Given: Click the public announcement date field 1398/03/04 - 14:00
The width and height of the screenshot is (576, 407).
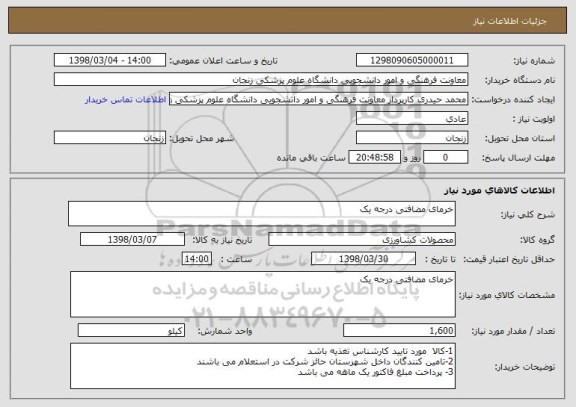Looking at the screenshot, I should point(110,60).
